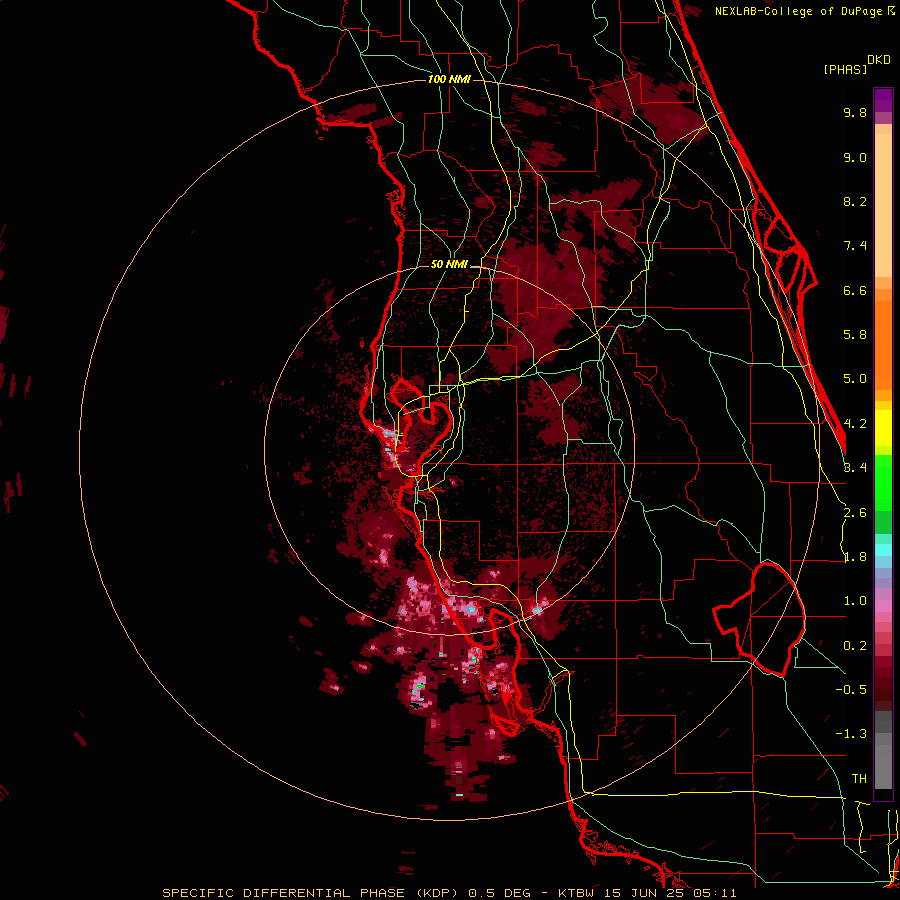Click the -1.3 value on the color scale

(851, 734)
